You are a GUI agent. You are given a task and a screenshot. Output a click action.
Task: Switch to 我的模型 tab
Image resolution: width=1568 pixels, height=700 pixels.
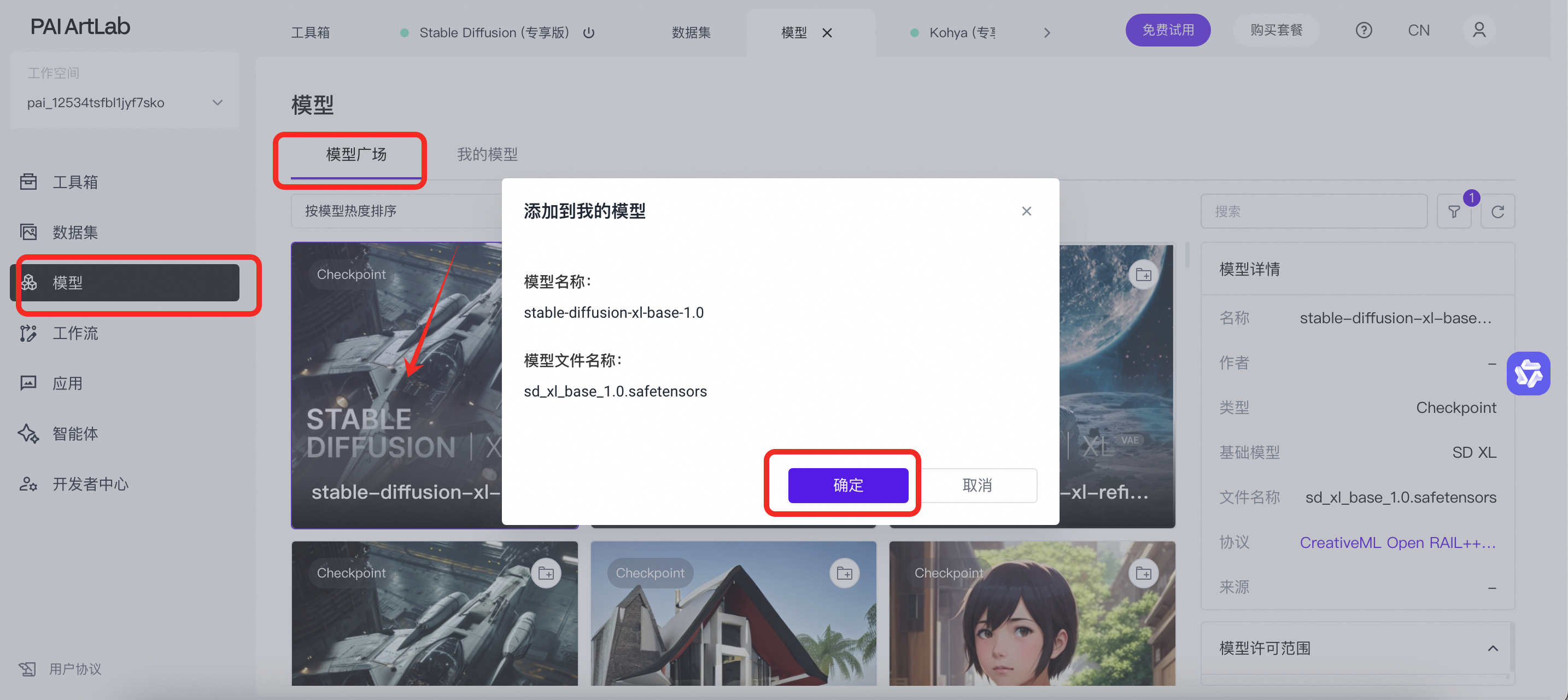coord(487,155)
